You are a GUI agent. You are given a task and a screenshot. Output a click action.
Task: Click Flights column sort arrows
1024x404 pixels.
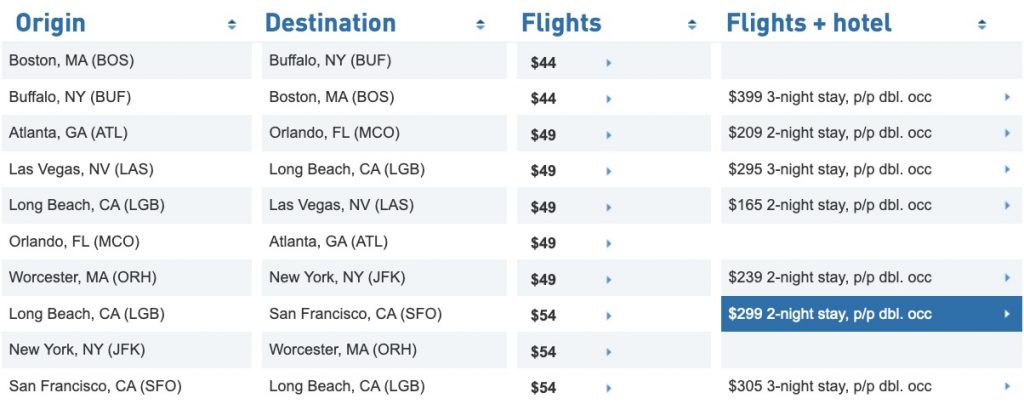click(x=692, y=24)
